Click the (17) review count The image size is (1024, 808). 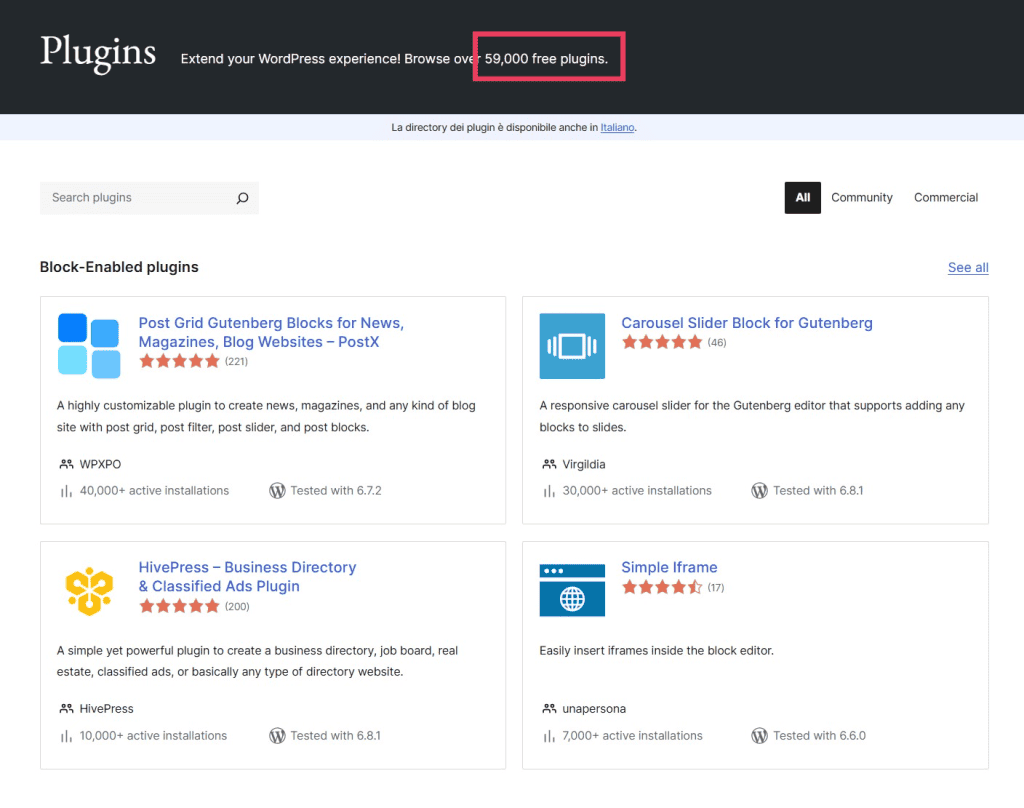point(716,587)
